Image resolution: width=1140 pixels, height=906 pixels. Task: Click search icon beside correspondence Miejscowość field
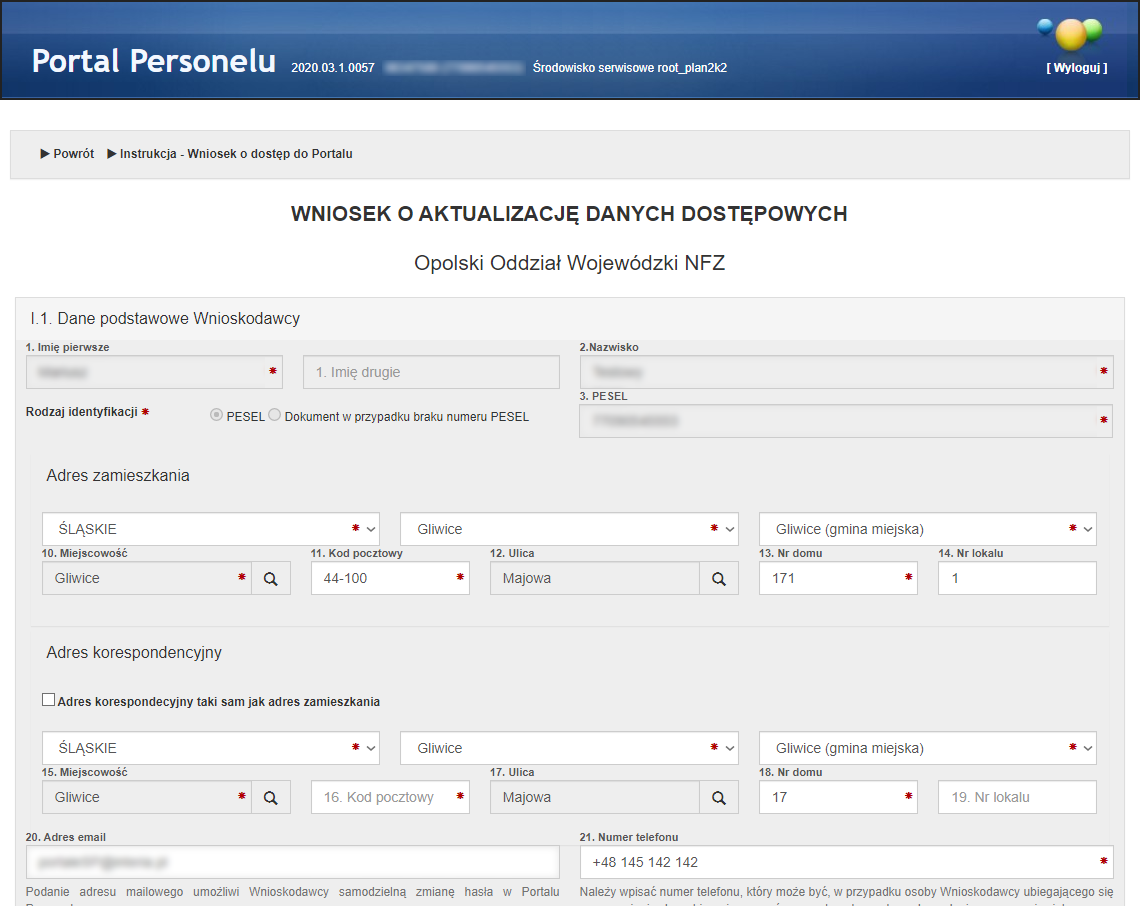[x=270, y=797]
